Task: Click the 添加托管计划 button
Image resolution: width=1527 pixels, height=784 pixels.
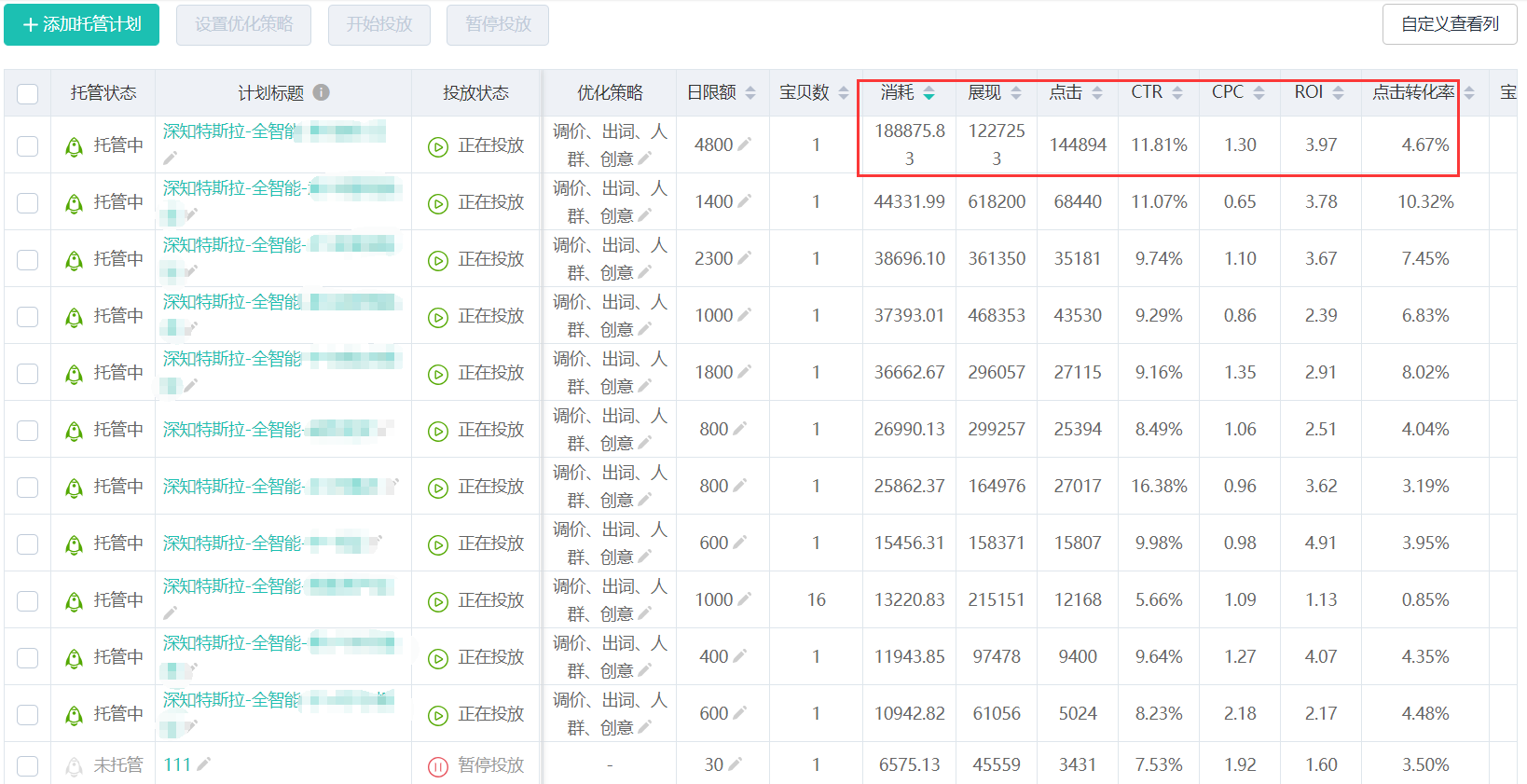Action: tap(81, 24)
